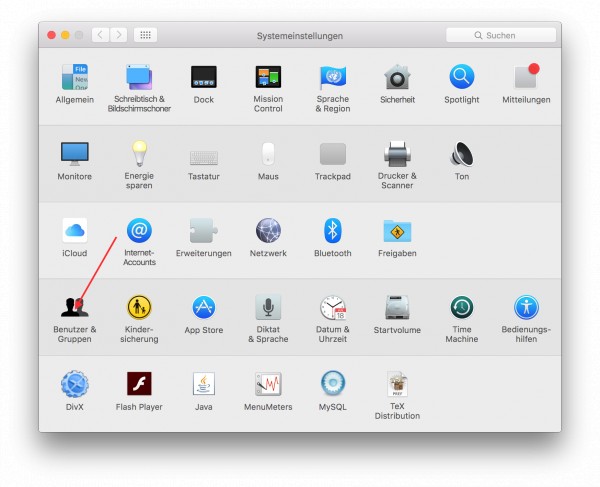Image resolution: width=600 pixels, height=487 pixels.
Task: Open TeX Distribution preferences
Action: [x=397, y=384]
